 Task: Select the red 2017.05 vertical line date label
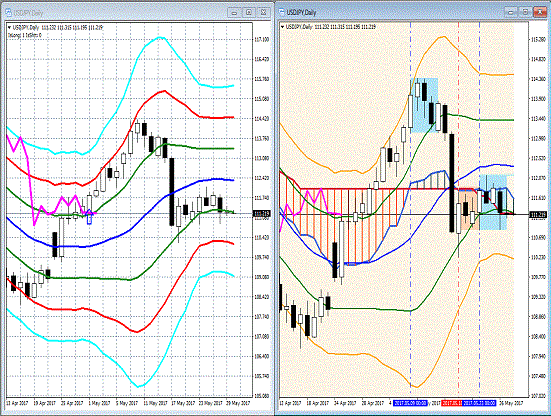[x=452, y=403]
